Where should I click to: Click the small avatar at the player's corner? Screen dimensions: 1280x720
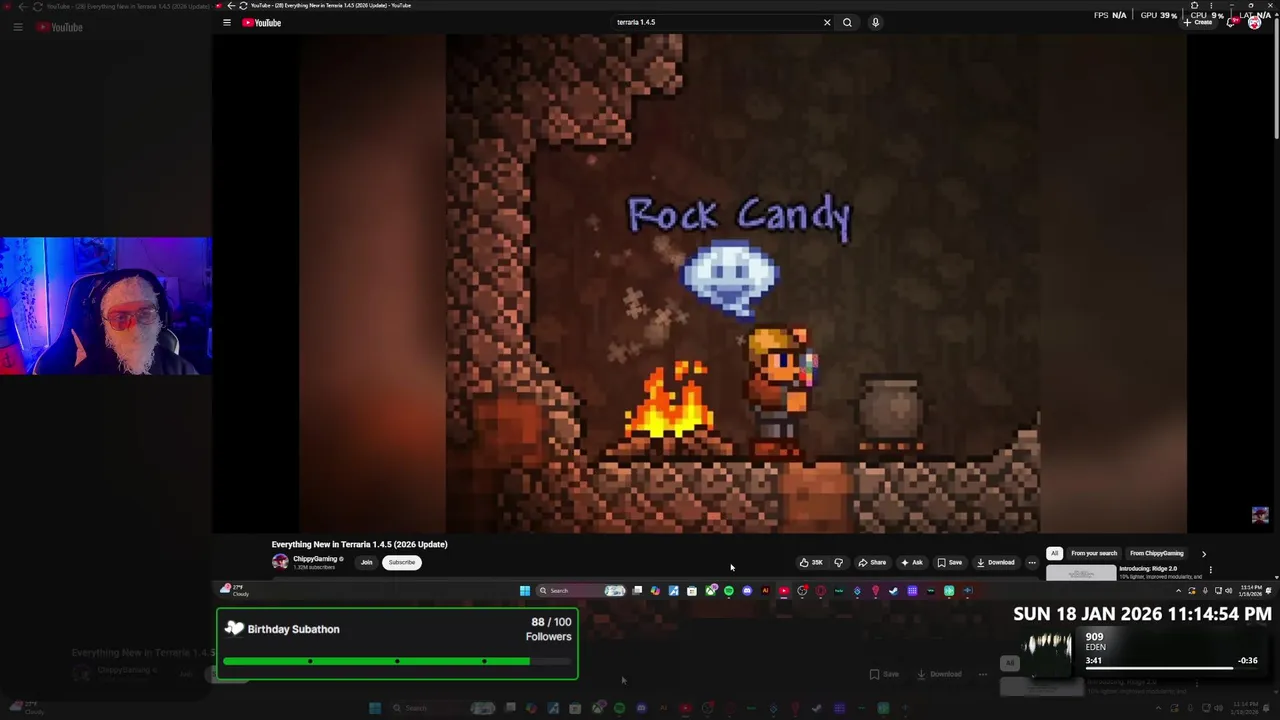pyautogui.click(x=1260, y=515)
